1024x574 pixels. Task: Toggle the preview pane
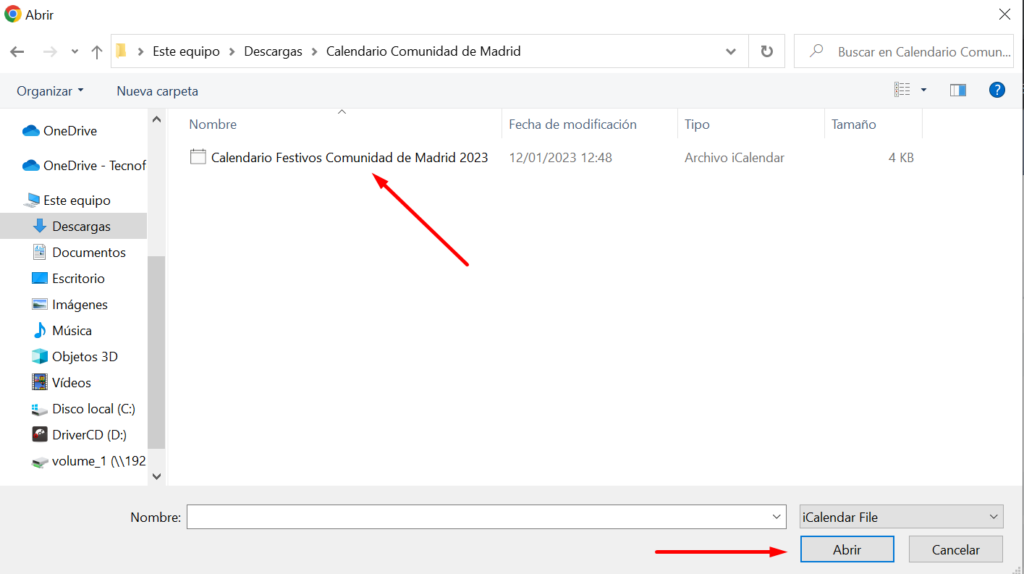pyautogui.click(x=958, y=90)
